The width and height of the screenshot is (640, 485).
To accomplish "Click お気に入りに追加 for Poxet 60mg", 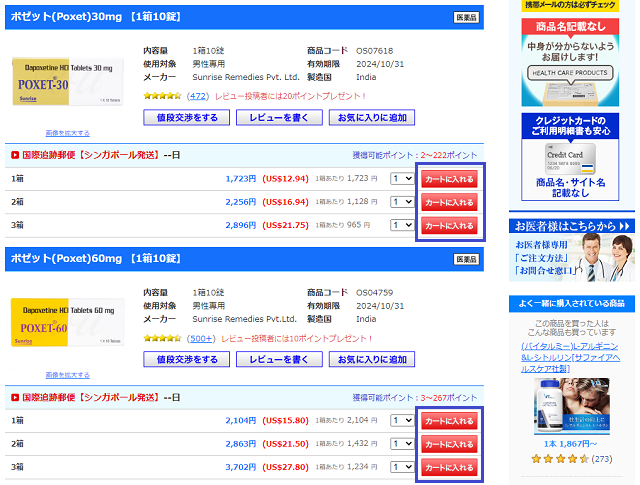I will pos(372,359).
